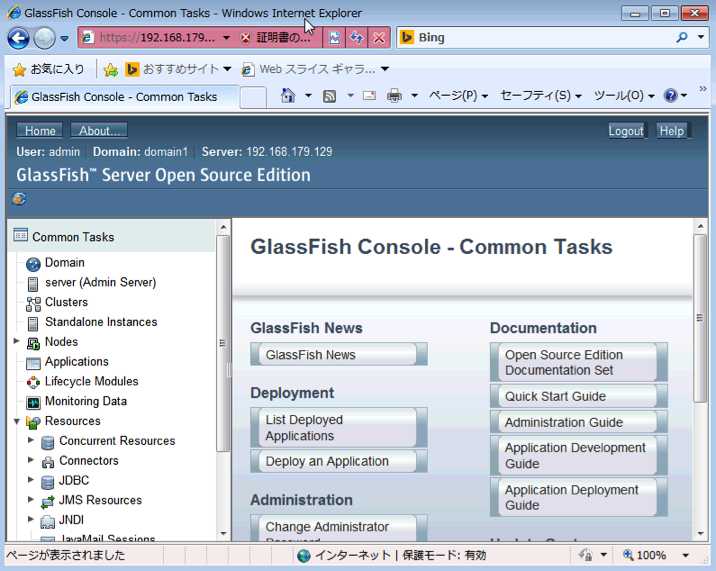Click the Logout button

coord(626,131)
